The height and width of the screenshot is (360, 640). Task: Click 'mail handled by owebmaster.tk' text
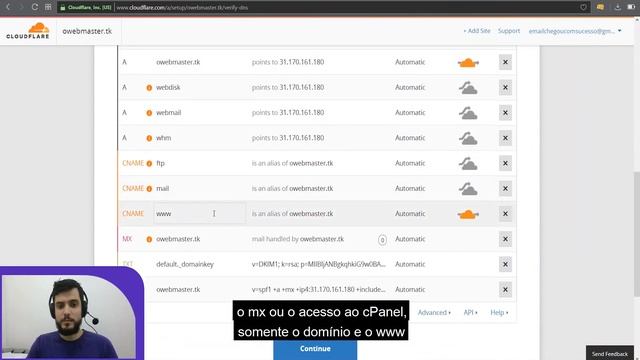point(298,239)
